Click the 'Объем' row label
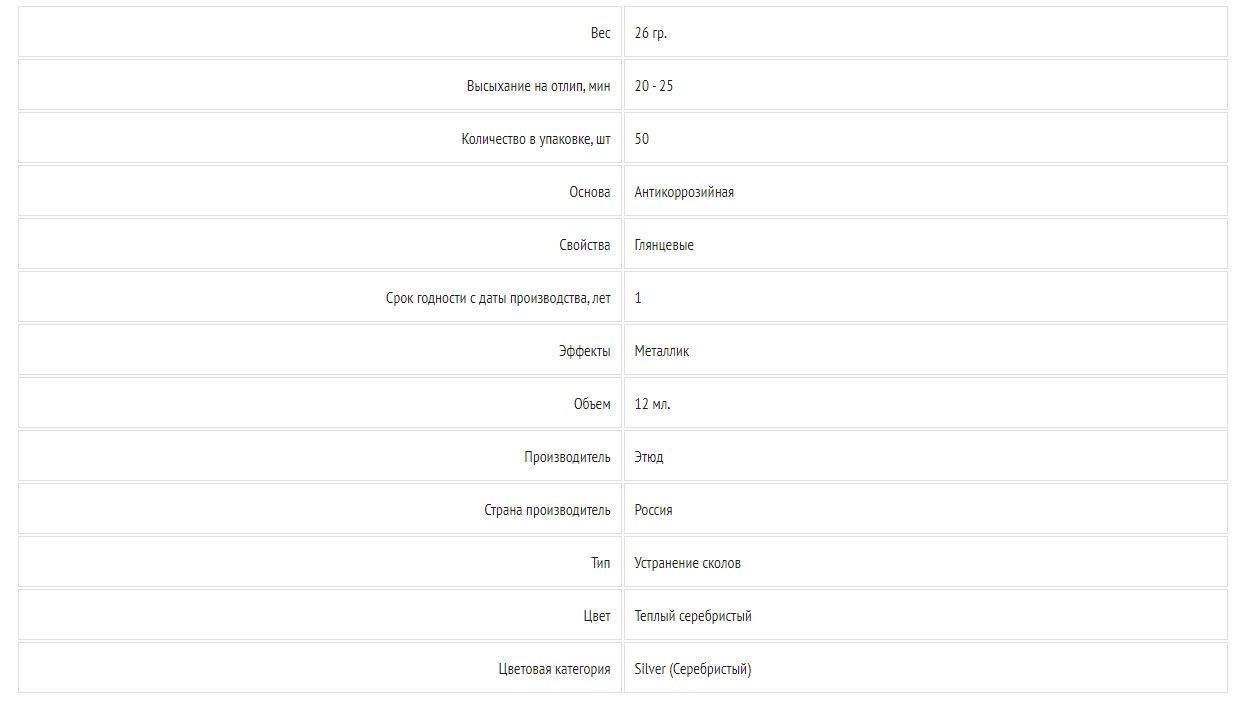The height and width of the screenshot is (708, 1247). pyautogui.click(x=592, y=404)
